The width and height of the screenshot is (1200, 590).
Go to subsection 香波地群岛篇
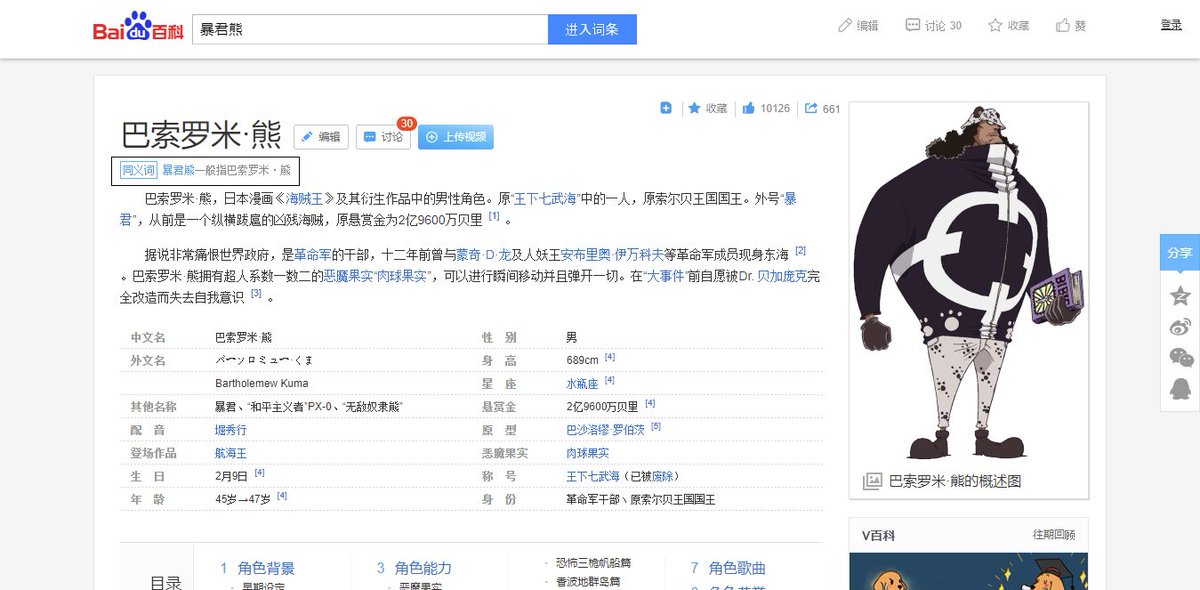(589, 581)
